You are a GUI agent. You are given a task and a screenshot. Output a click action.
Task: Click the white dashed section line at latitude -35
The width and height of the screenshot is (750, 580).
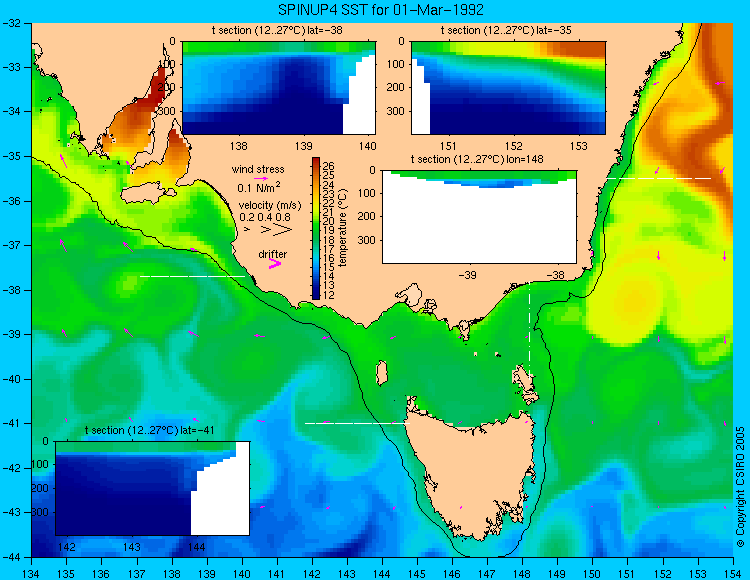[659, 178]
